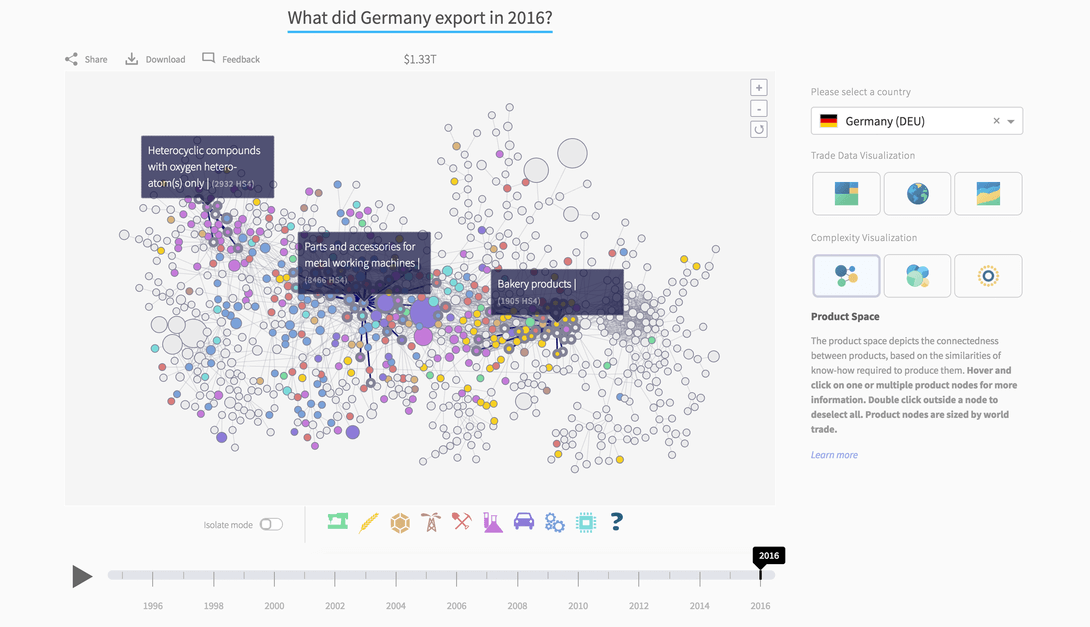The width and height of the screenshot is (1090, 627).
Task: Filter by the agriculture wheat icon
Action: 369,522
